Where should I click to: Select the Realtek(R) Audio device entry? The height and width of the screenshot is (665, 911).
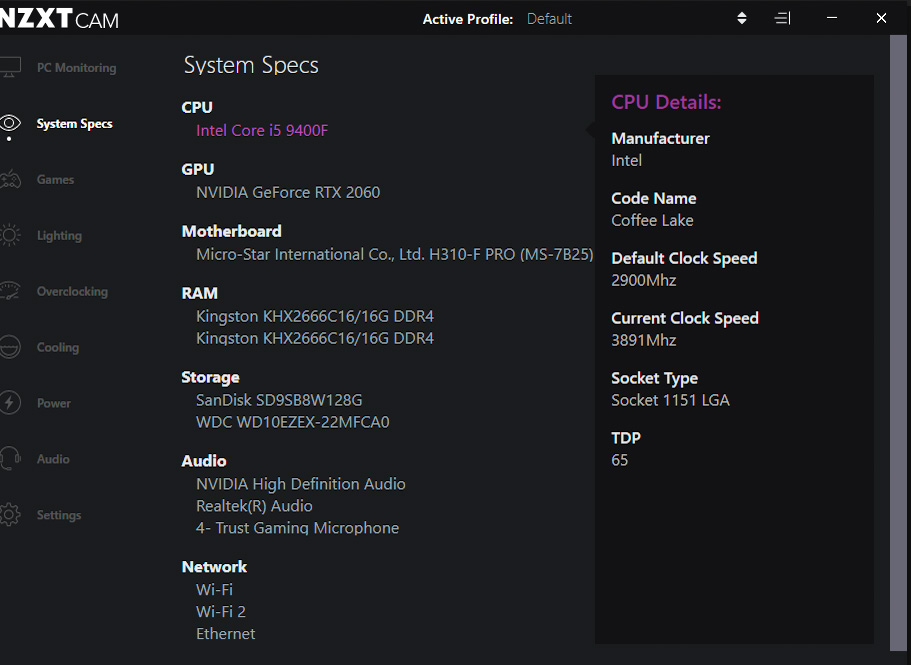254,506
